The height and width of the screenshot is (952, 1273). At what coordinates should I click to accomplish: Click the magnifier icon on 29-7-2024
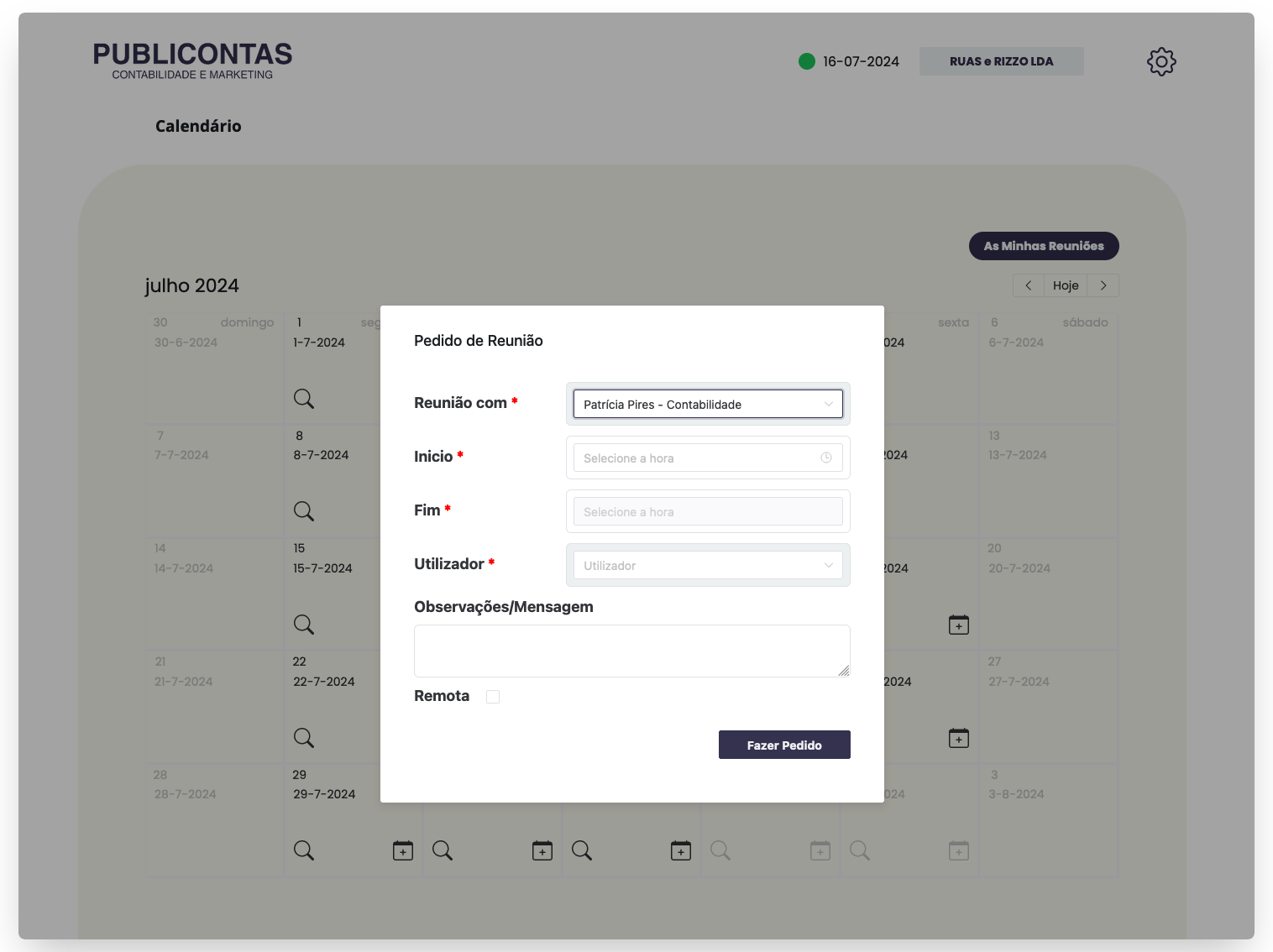click(303, 850)
